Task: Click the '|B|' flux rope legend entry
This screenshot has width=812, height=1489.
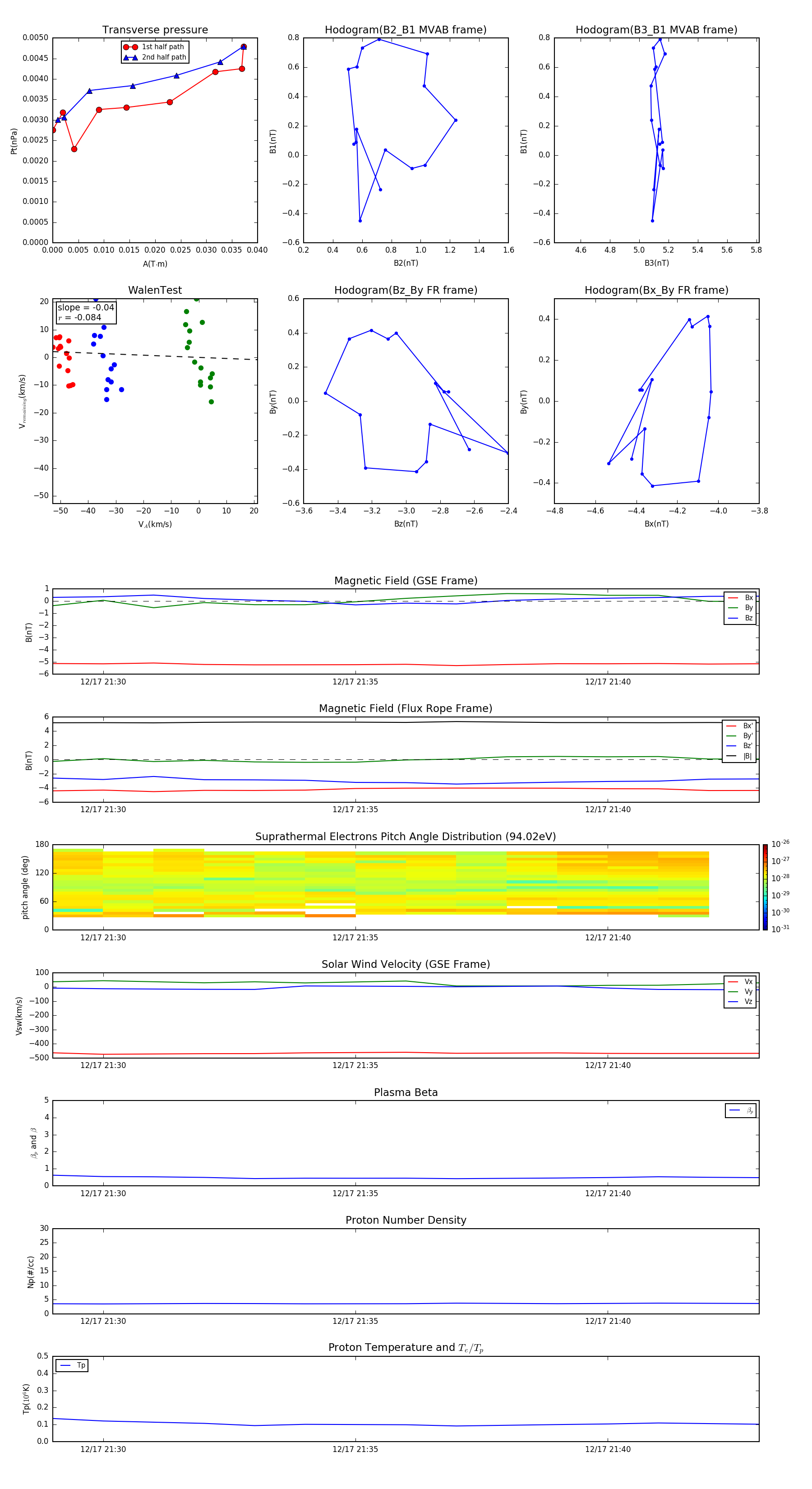Action: tap(740, 756)
